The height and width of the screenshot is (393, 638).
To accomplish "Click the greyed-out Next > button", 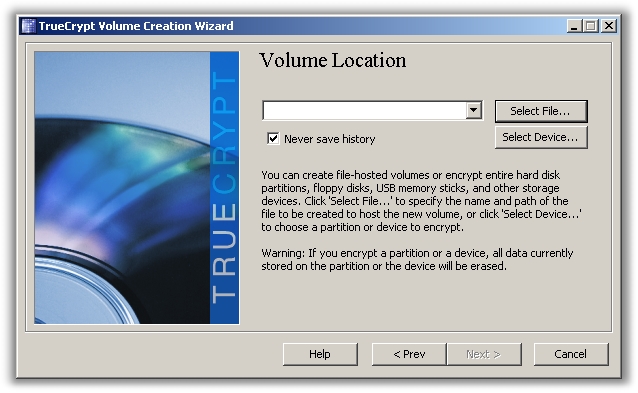I will [x=484, y=354].
